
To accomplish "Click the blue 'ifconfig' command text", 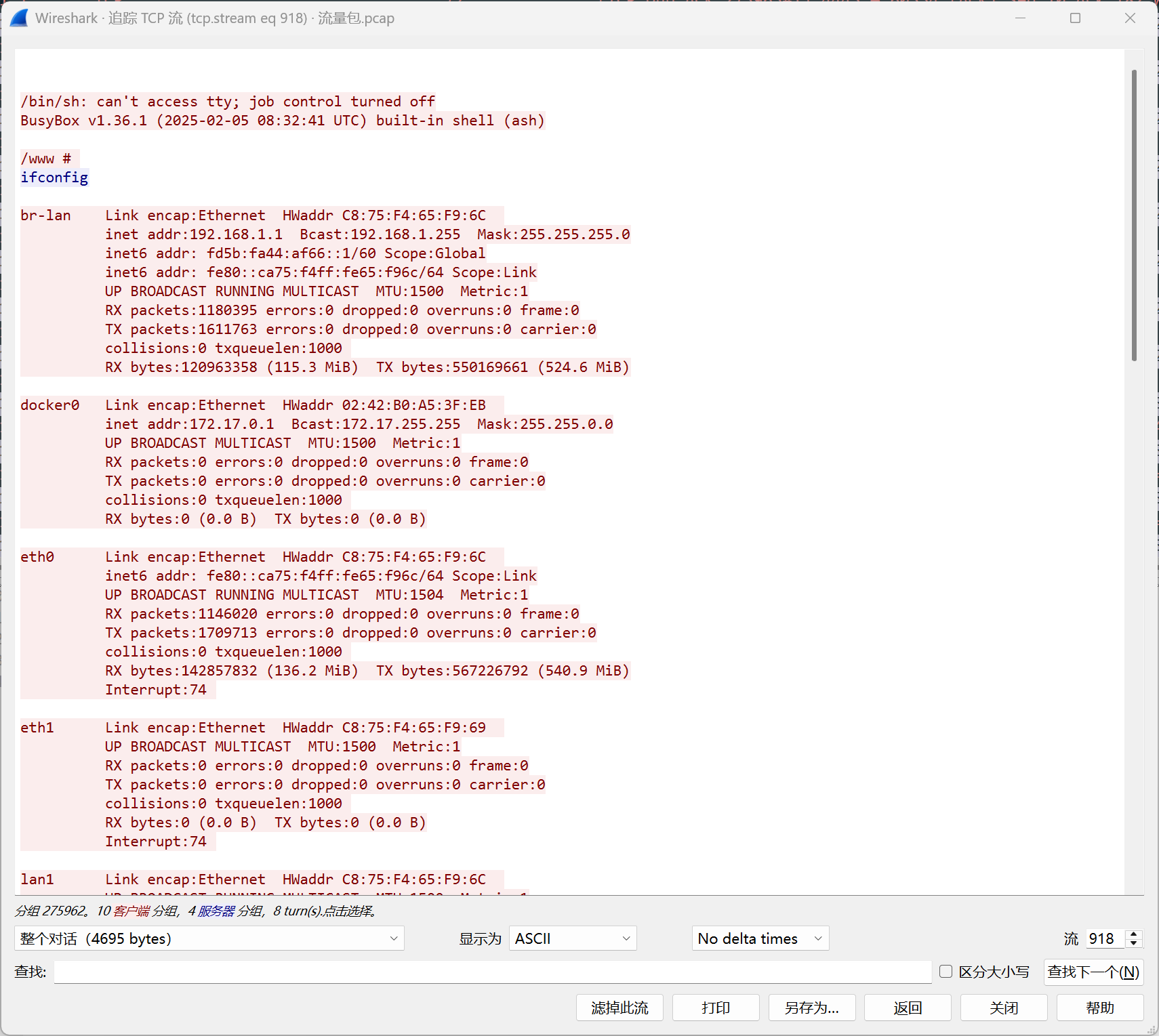I will click(x=54, y=178).
